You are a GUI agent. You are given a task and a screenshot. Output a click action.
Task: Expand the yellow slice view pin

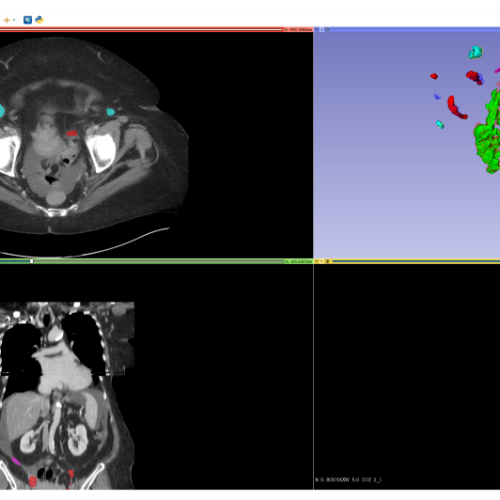click(x=317, y=261)
